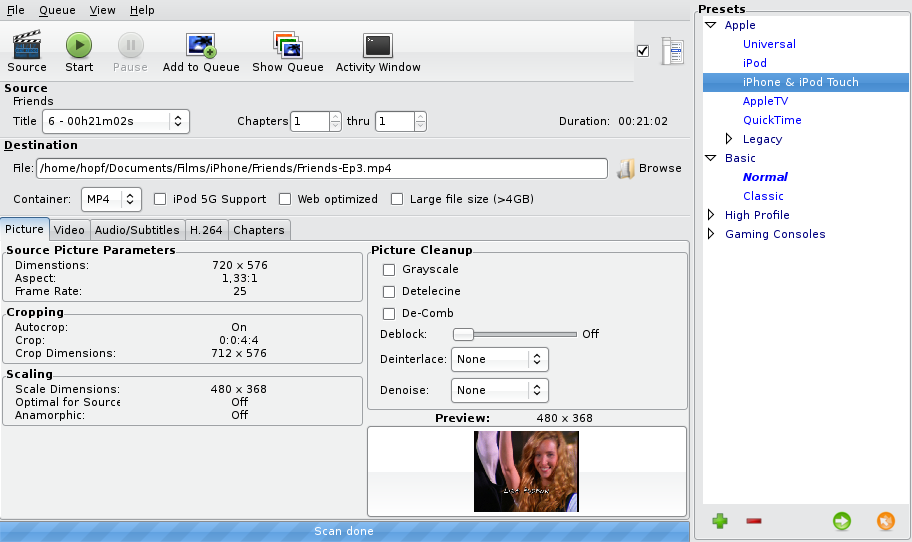Switch to the Audio/Subtitles tab
Image resolution: width=912 pixels, height=542 pixels.
tap(137, 230)
